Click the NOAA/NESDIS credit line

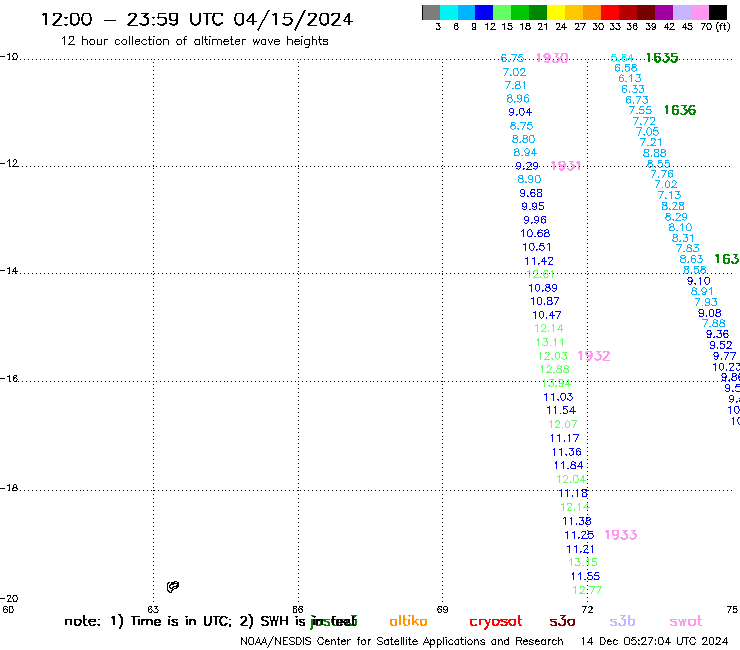click(402, 642)
